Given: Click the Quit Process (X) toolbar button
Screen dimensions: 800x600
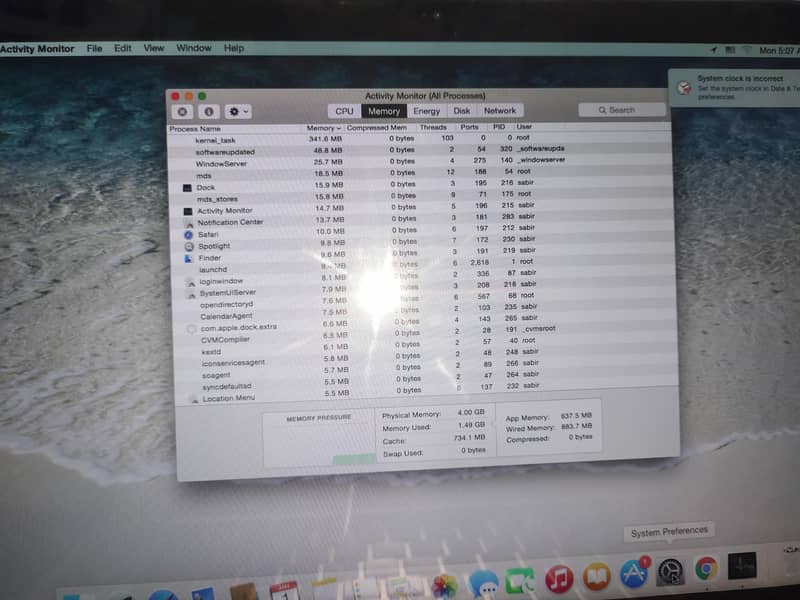Looking at the screenshot, I should [184, 112].
